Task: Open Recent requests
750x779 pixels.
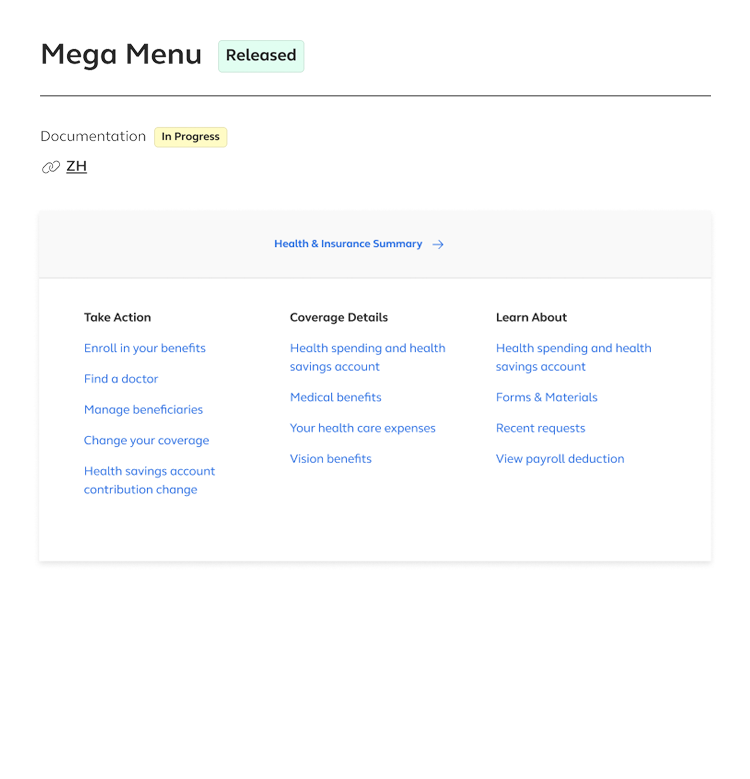Action: (540, 428)
